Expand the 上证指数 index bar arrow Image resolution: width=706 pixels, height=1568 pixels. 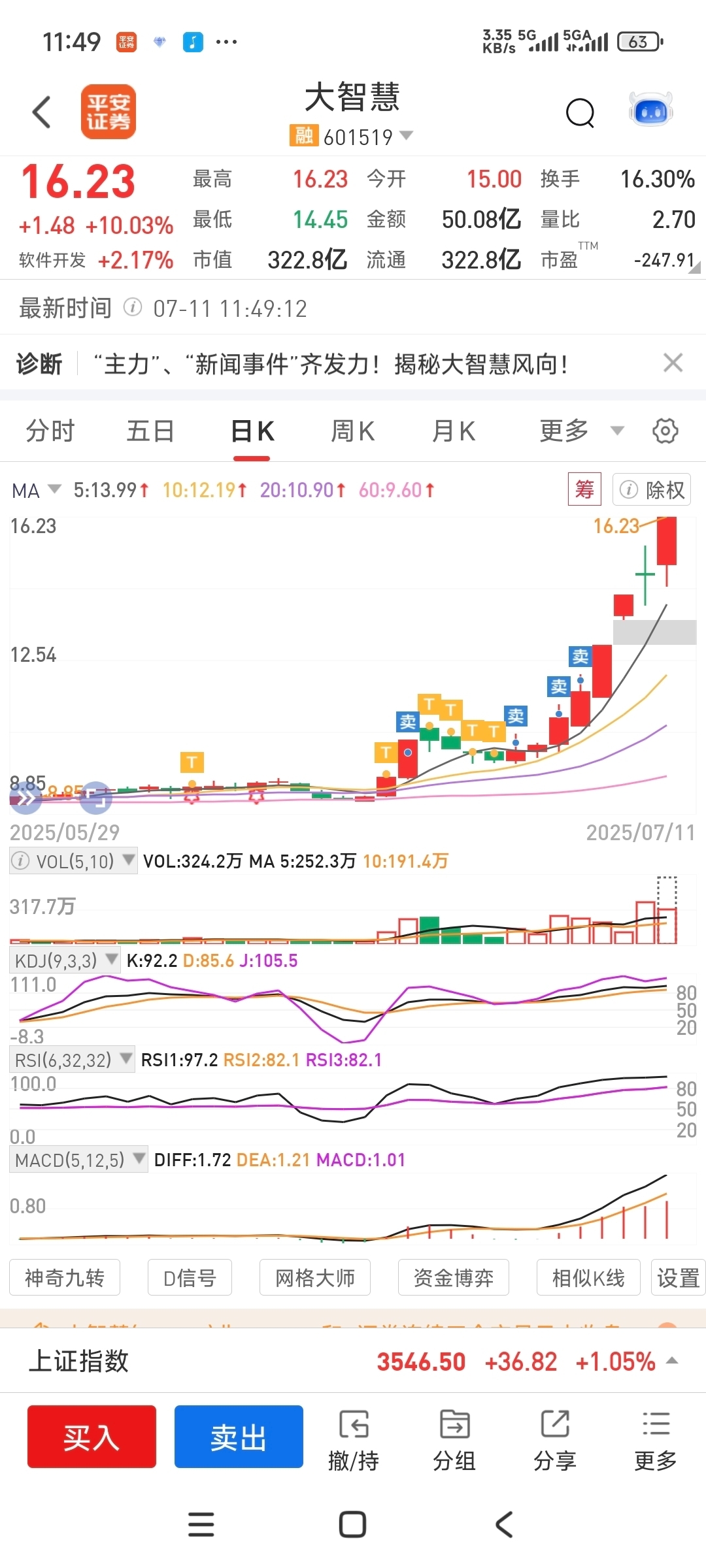coord(672,1361)
